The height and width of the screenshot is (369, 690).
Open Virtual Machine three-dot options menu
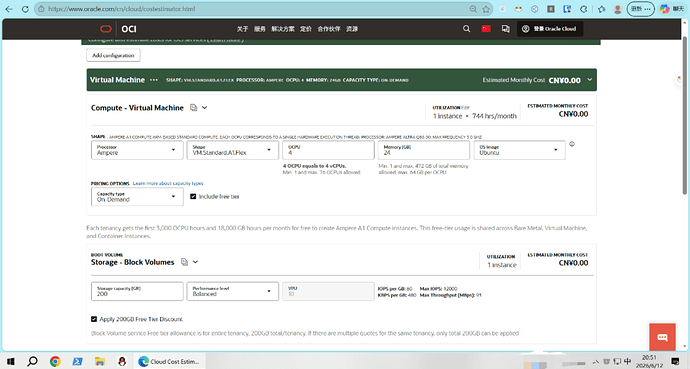click(x=154, y=80)
